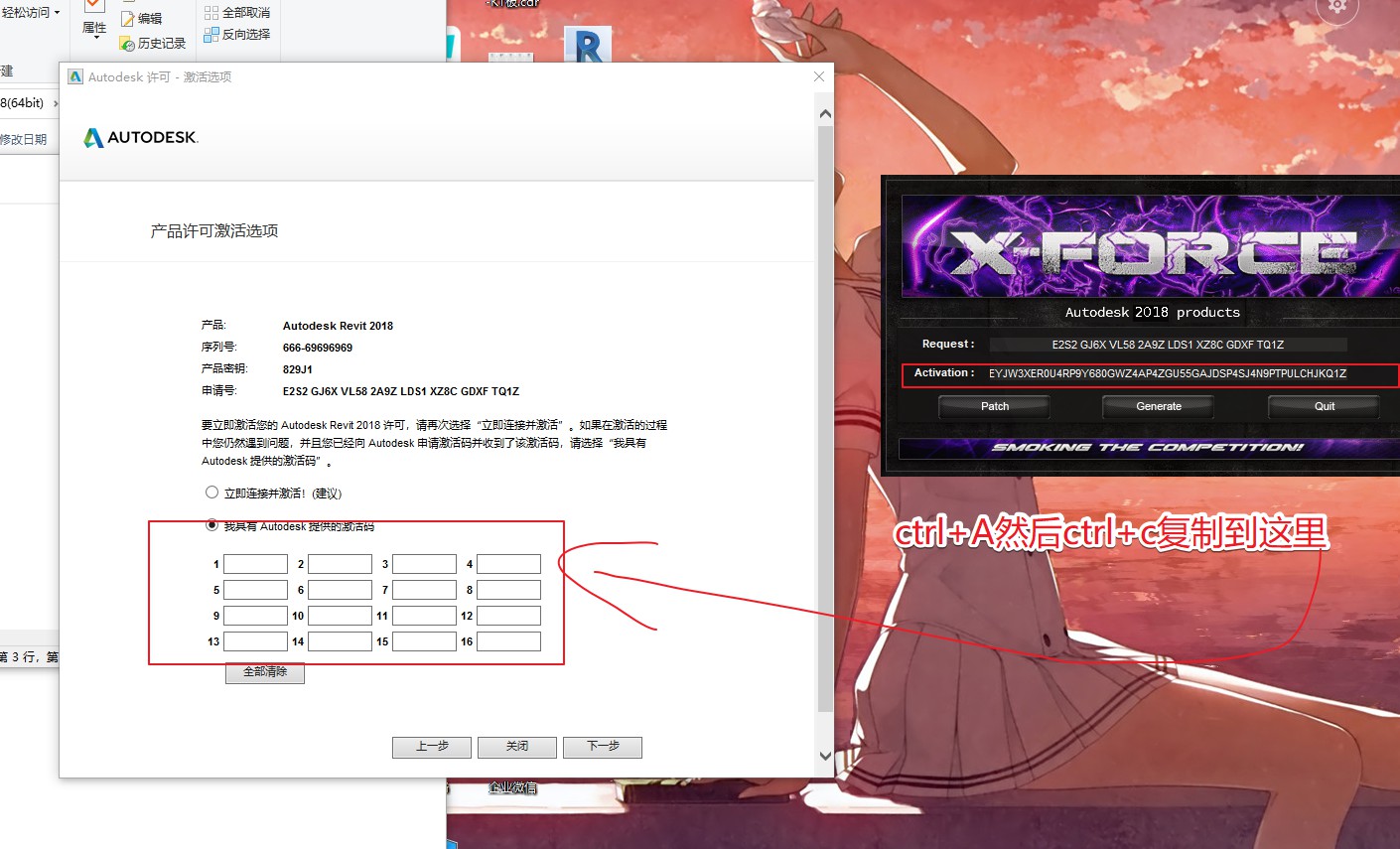
Task: Click activation code field number 11
Action: pos(424,616)
